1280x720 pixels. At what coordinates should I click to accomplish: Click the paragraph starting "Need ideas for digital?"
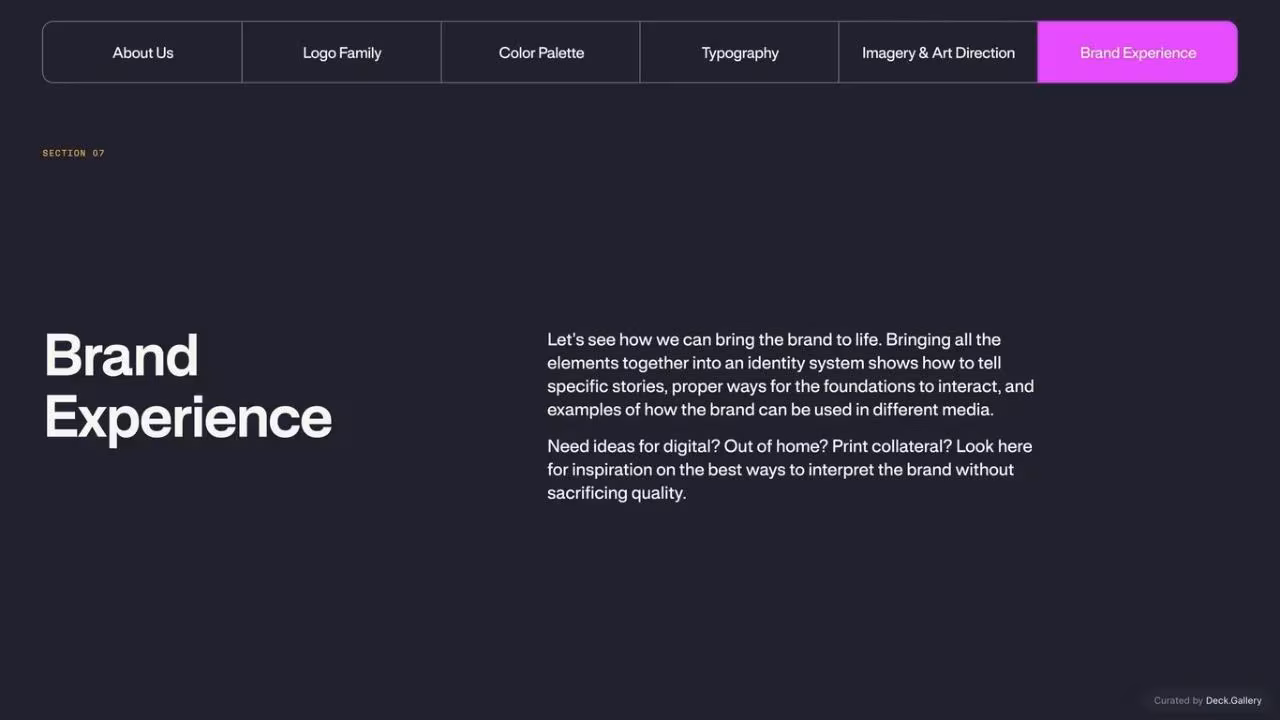pos(789,469)
